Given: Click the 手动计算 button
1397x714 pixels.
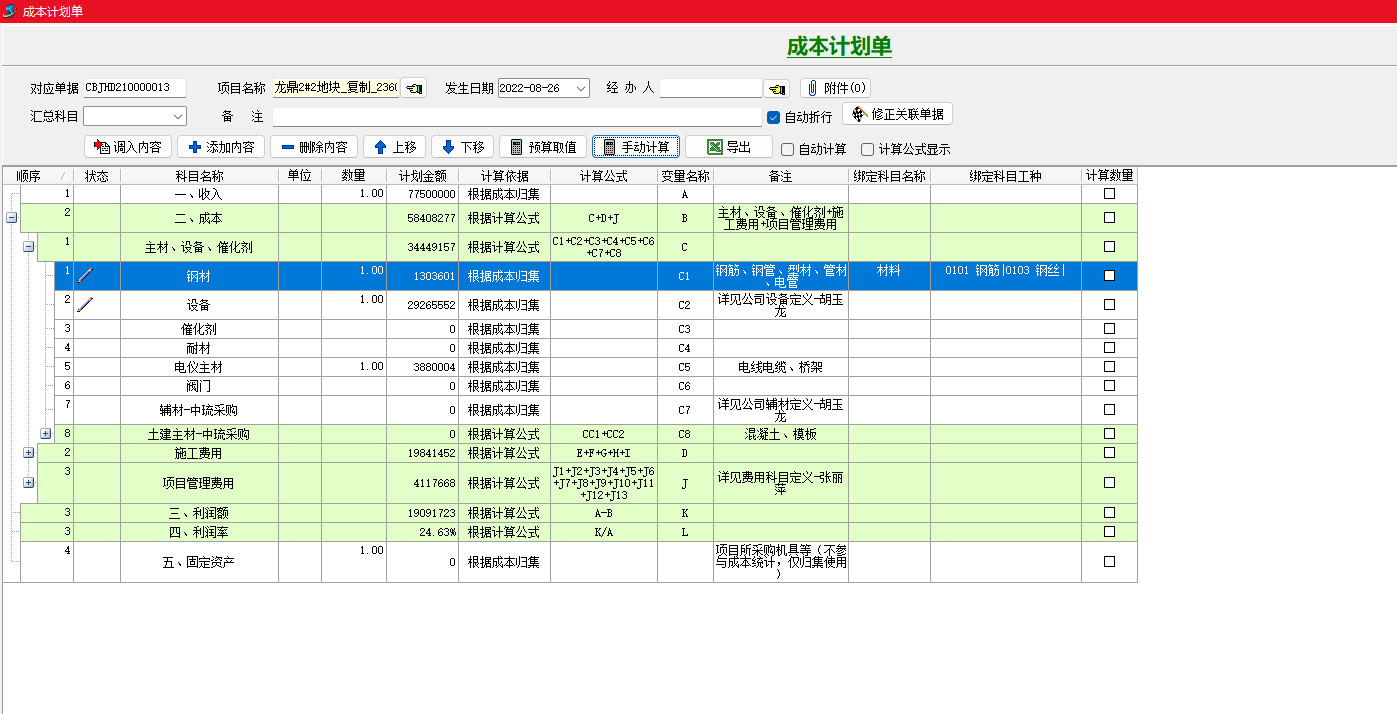Looking at the screenshot, I should tap(636, 147).
